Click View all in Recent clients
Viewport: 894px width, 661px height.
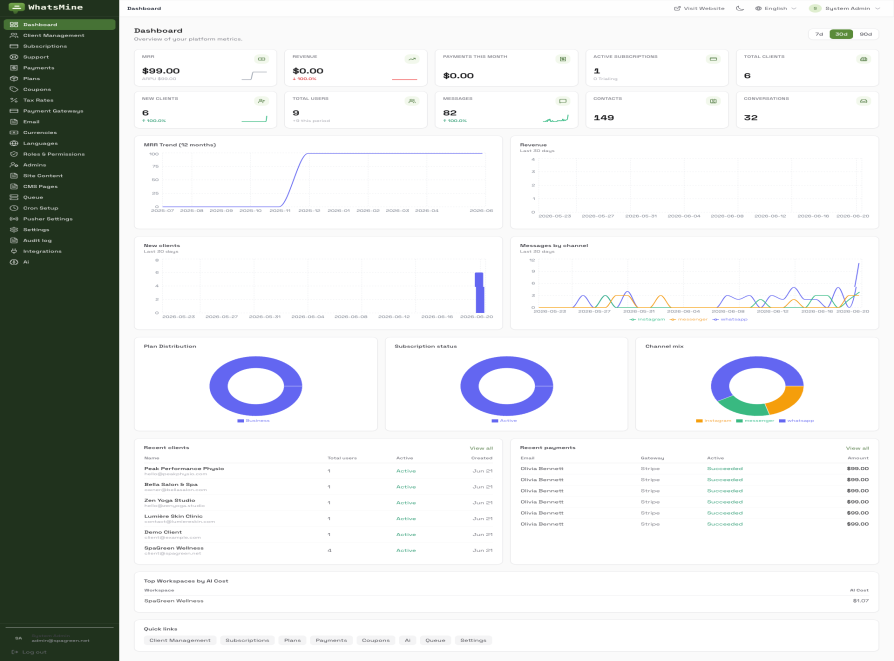481,448
